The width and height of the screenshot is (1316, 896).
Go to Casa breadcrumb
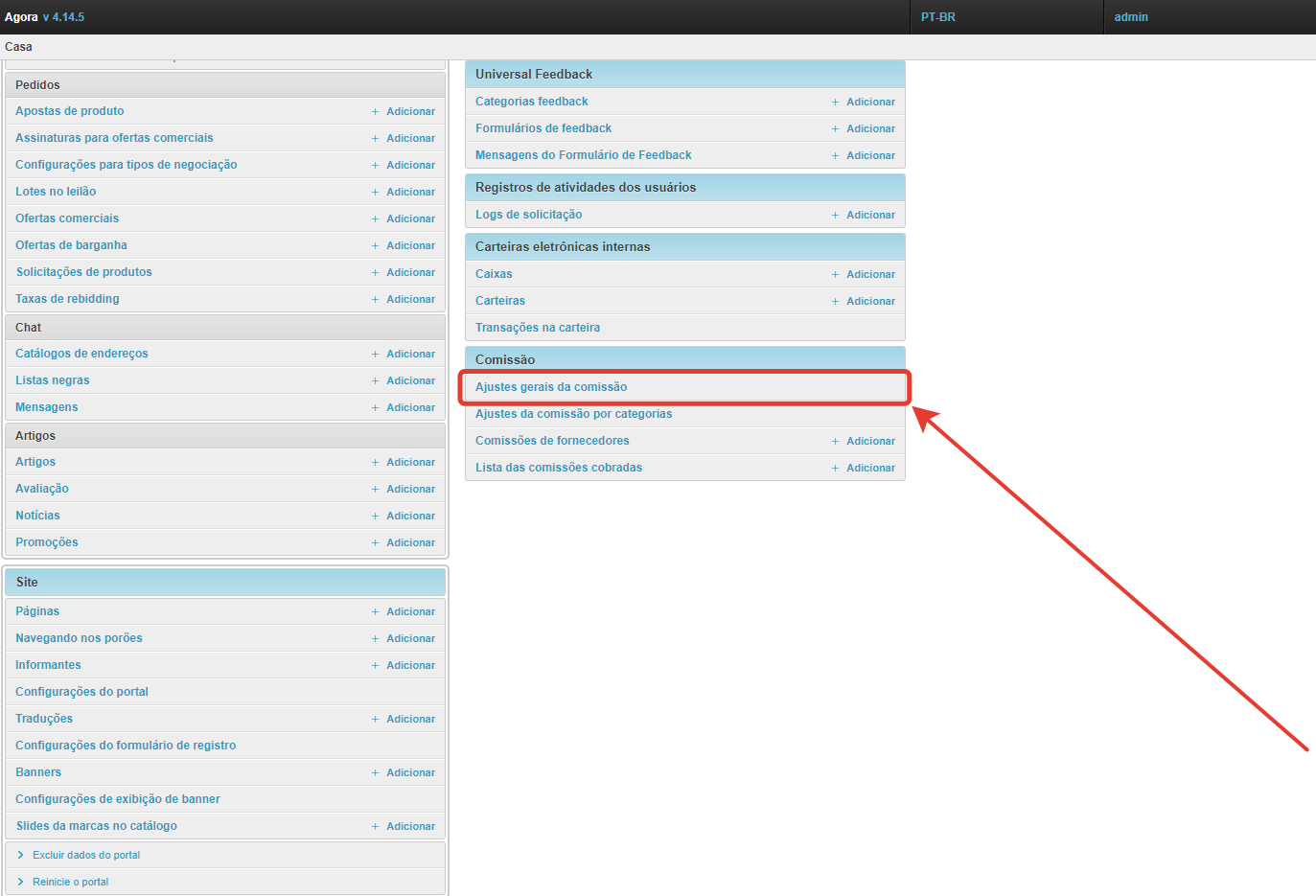click(x=18, y=47)
